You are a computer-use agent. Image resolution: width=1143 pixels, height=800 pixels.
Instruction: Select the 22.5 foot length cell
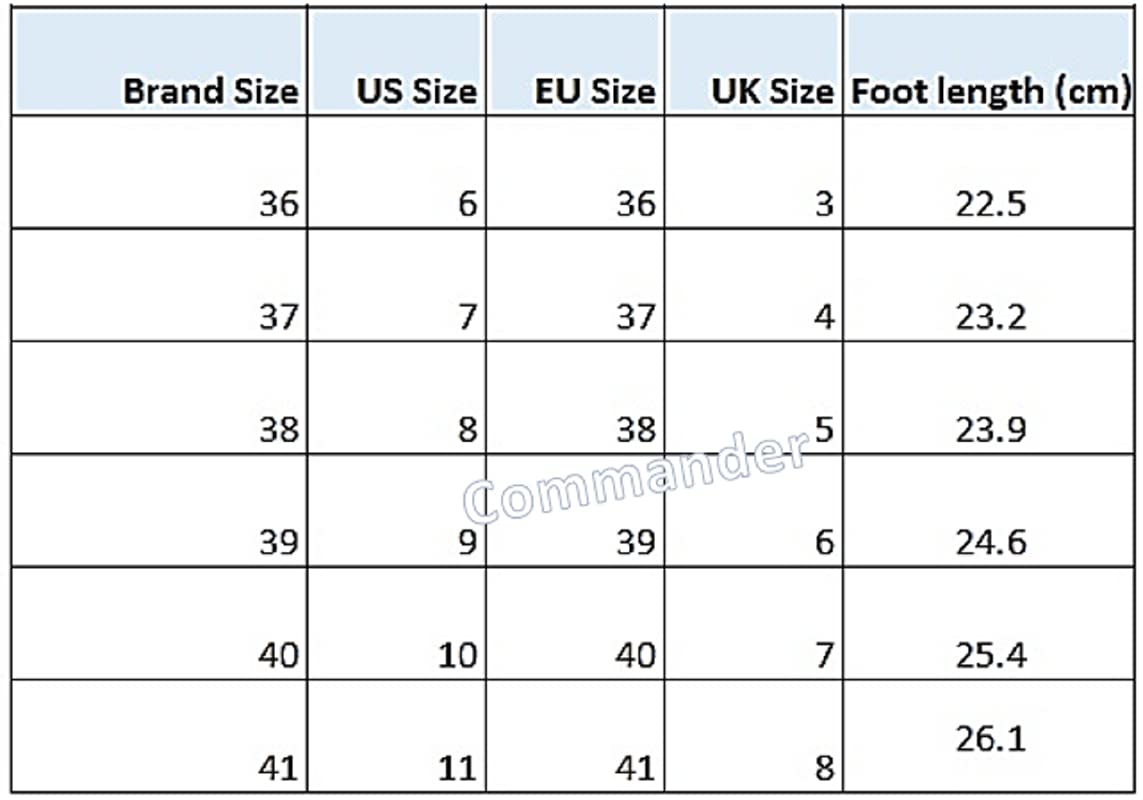[x=990, y=204]
